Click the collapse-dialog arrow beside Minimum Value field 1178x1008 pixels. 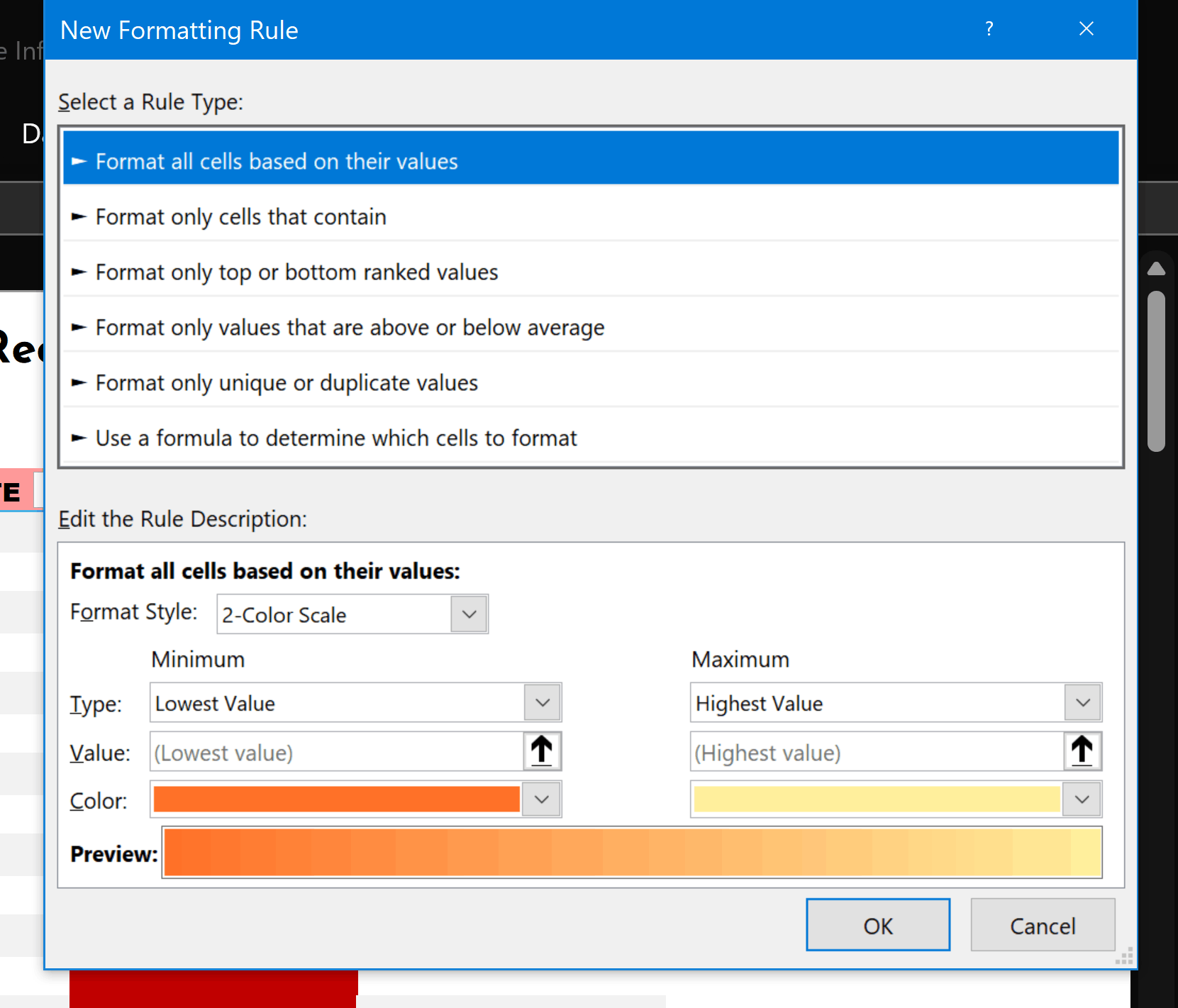point(542,751)
